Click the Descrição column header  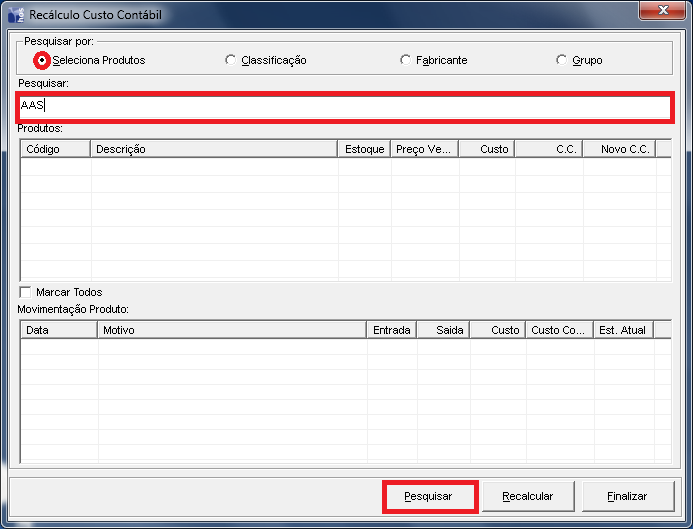click(214, 149)
